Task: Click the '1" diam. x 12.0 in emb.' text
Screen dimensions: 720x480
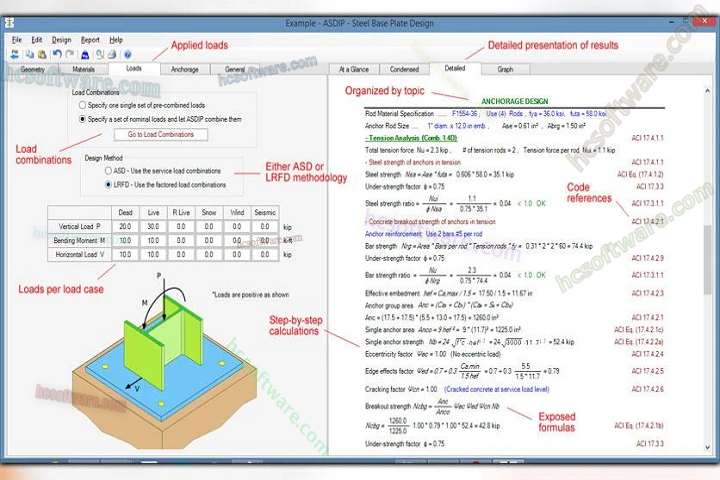Action: tap(458, 126)
